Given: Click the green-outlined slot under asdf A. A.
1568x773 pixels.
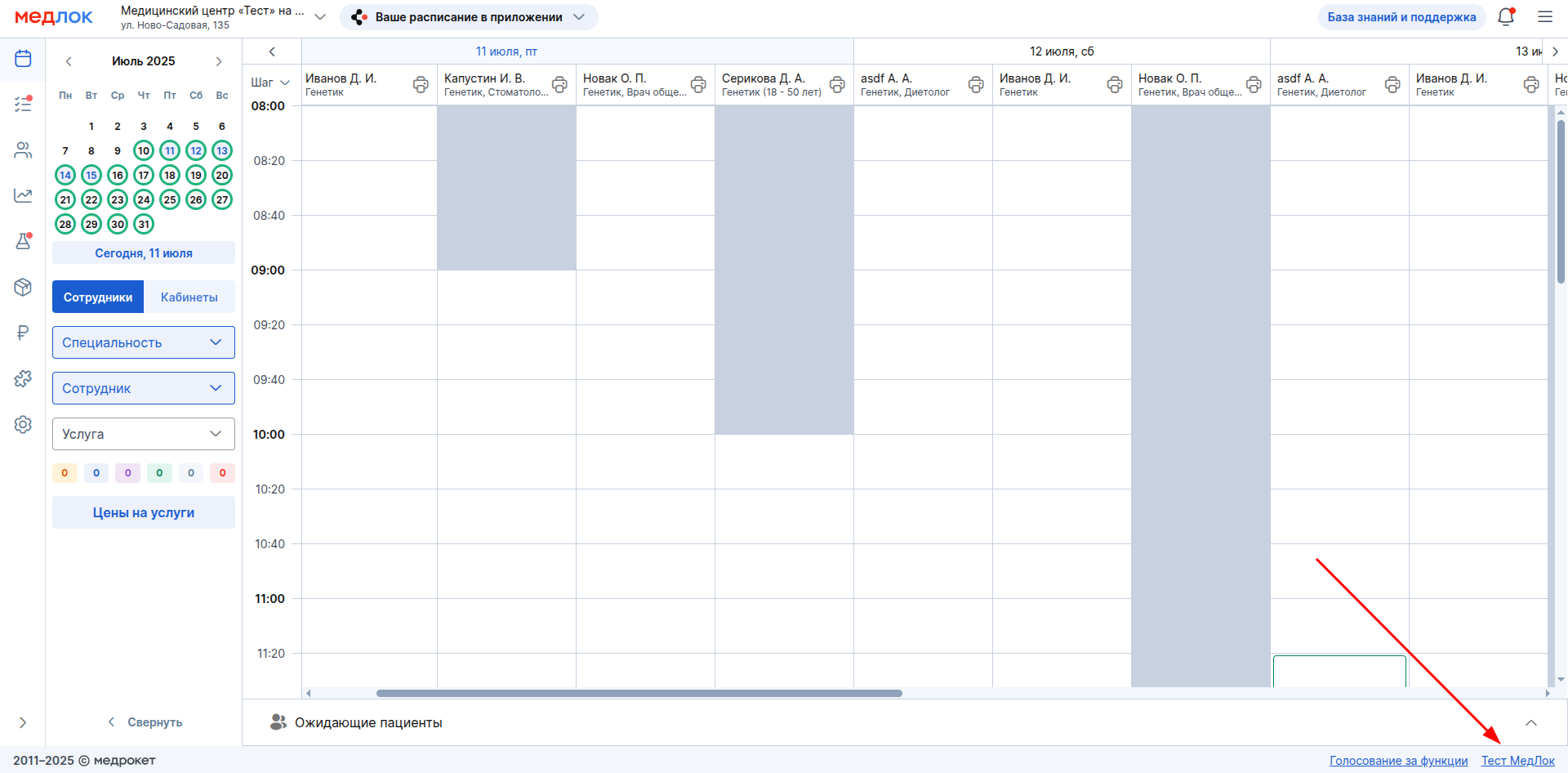Looking at the screenshot, I should point(1339,671).
